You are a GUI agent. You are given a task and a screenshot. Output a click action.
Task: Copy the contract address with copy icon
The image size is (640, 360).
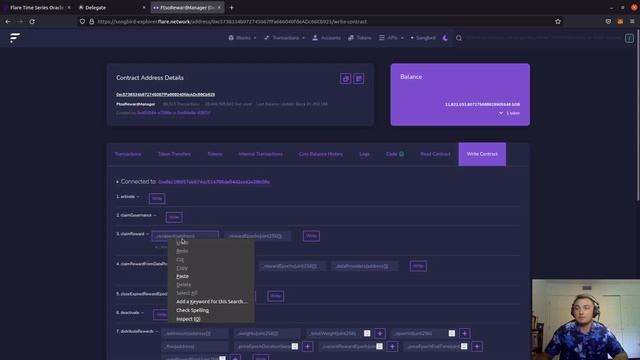click(x=345, y=79)
